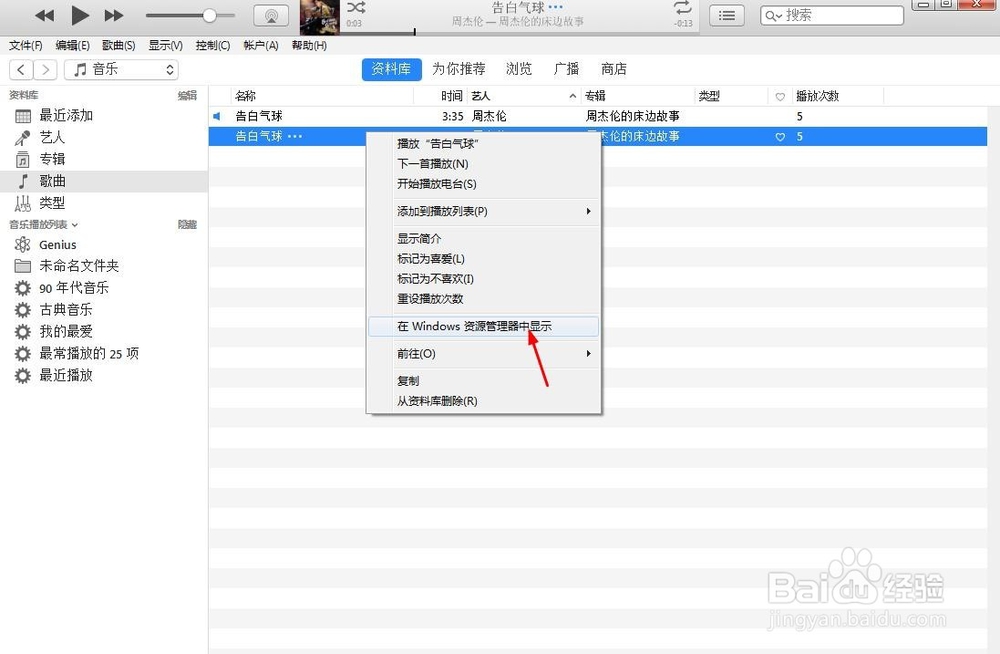Choose 开始播放电台(S) in context menu
The width and height of the screenshot is (1000, 654).
pos(483,184)
